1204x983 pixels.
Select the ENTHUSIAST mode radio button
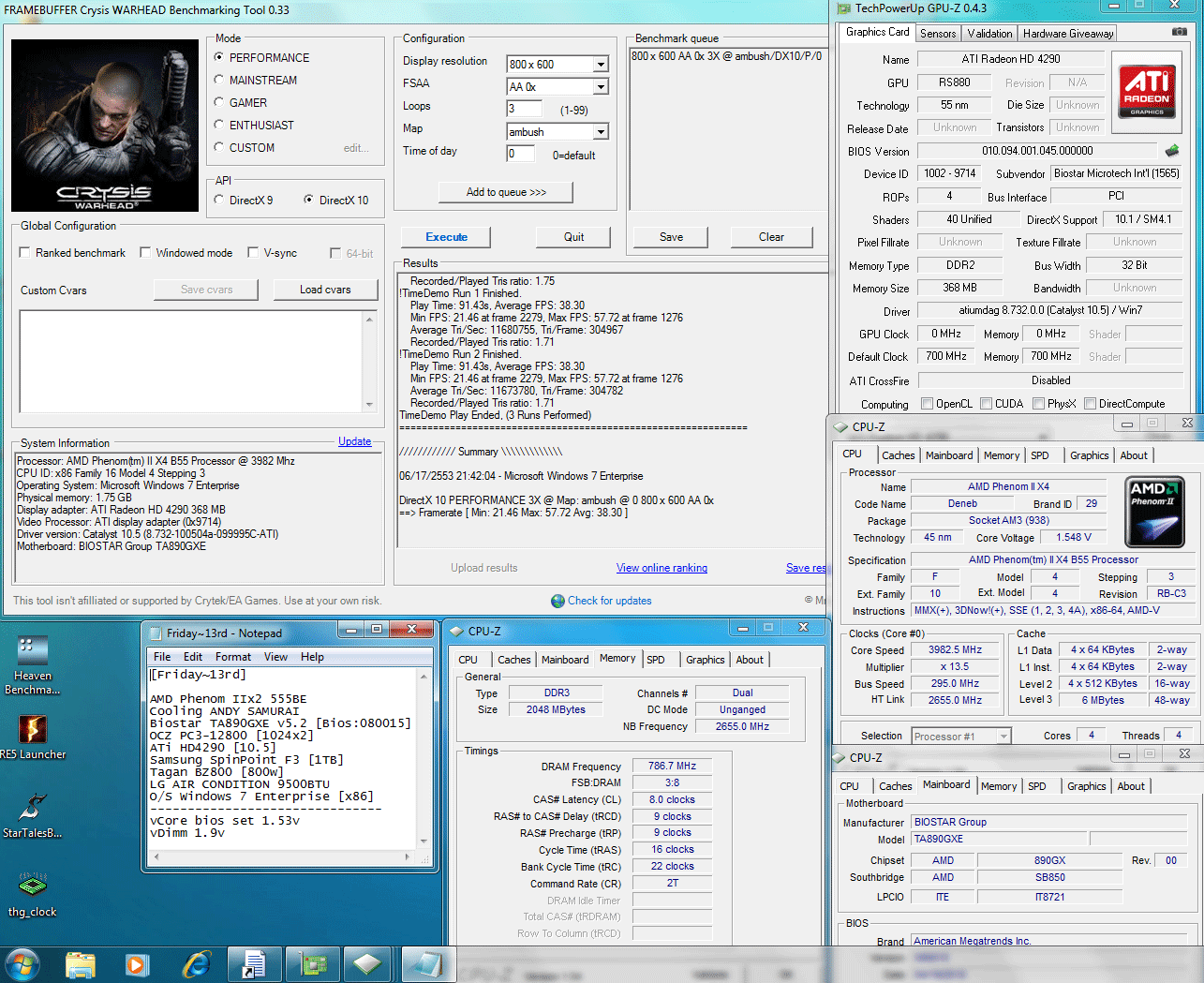[x=219, y=125]
